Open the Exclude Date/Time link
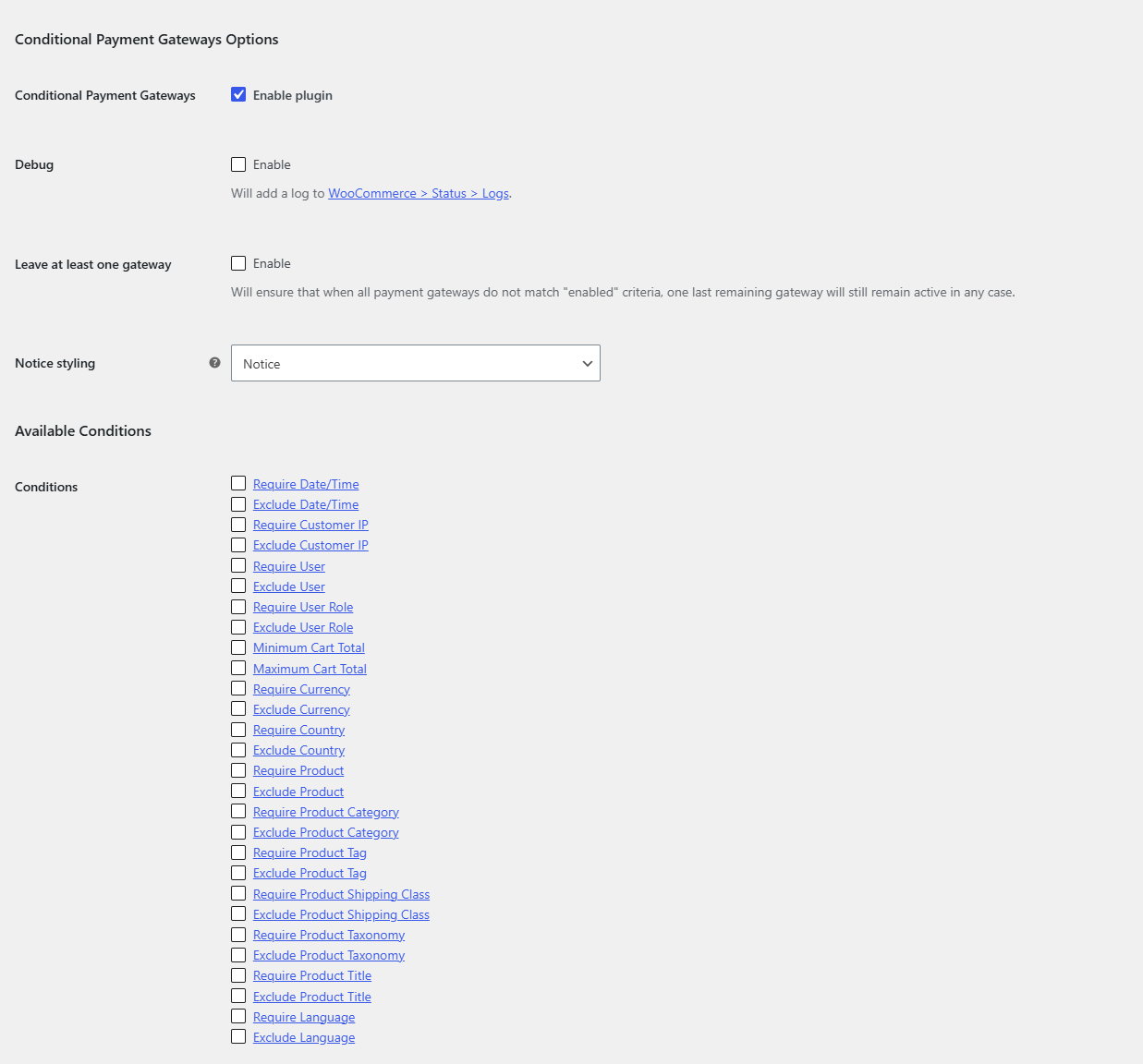Image resolution: width=1143 pixels, height=1064 pixels. 306,504
